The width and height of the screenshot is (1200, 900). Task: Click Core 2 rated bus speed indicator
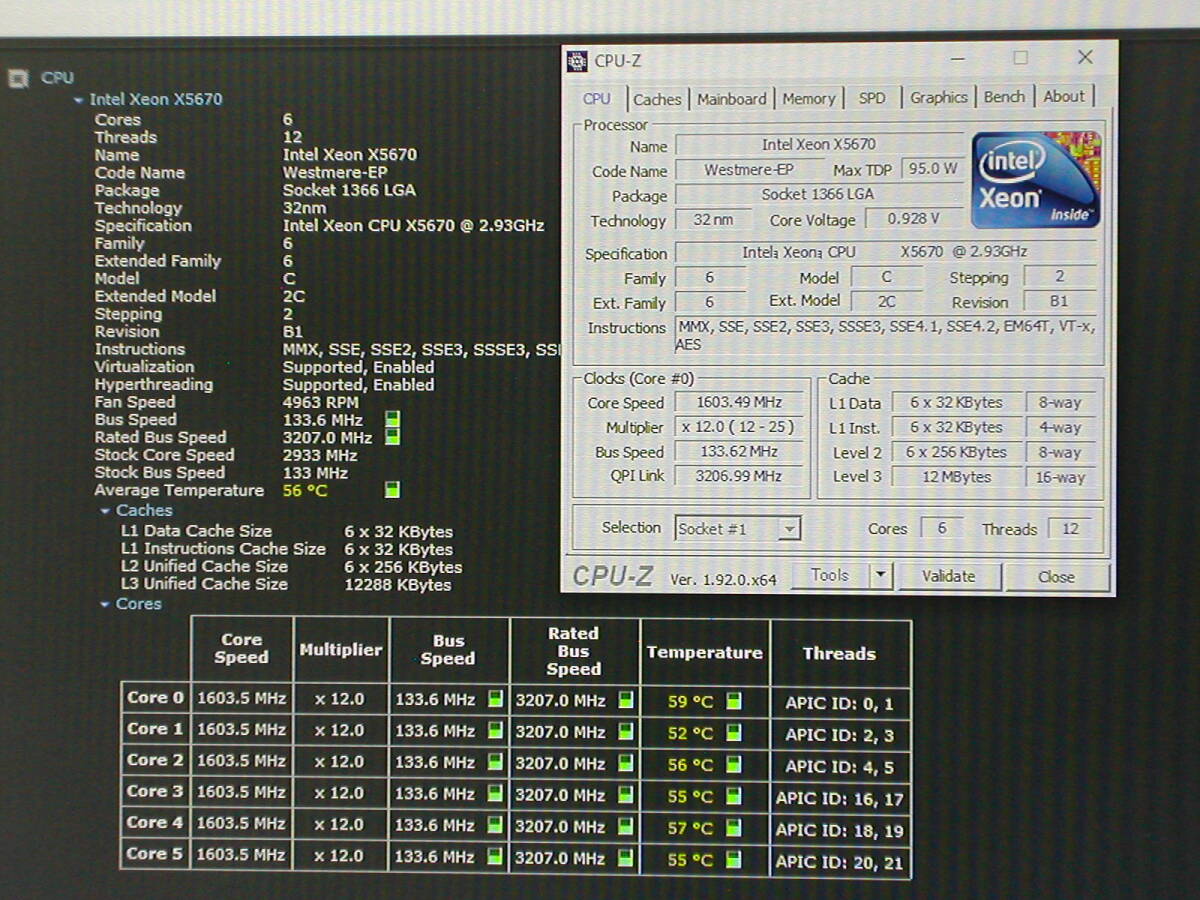click(626, 763)
